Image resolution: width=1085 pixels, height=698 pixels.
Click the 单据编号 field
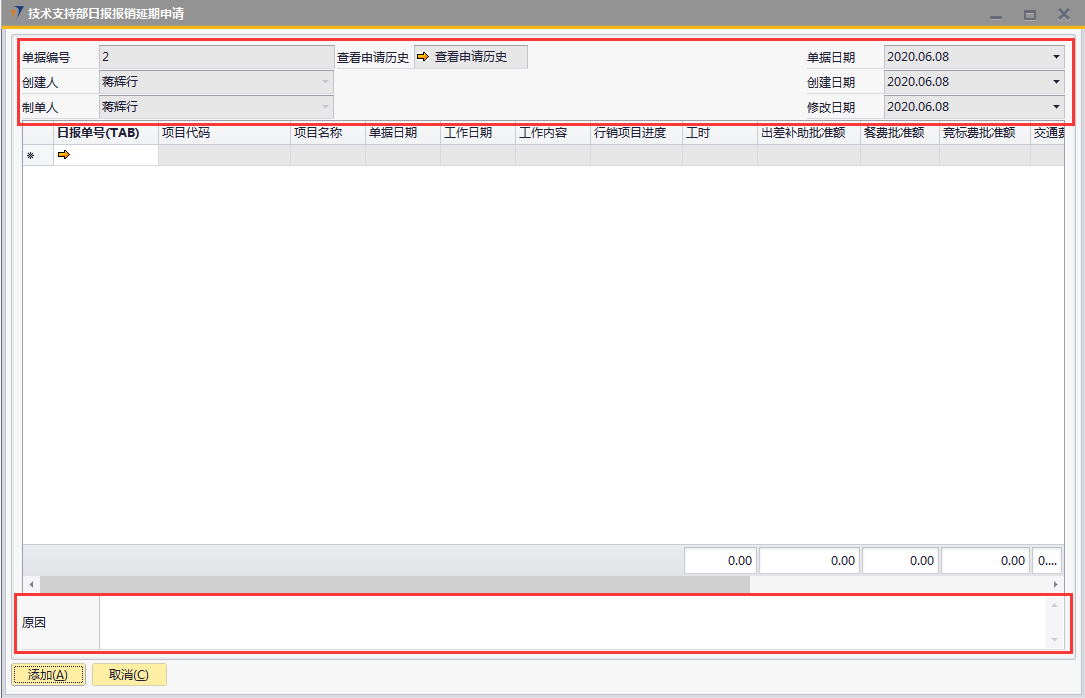217,57
